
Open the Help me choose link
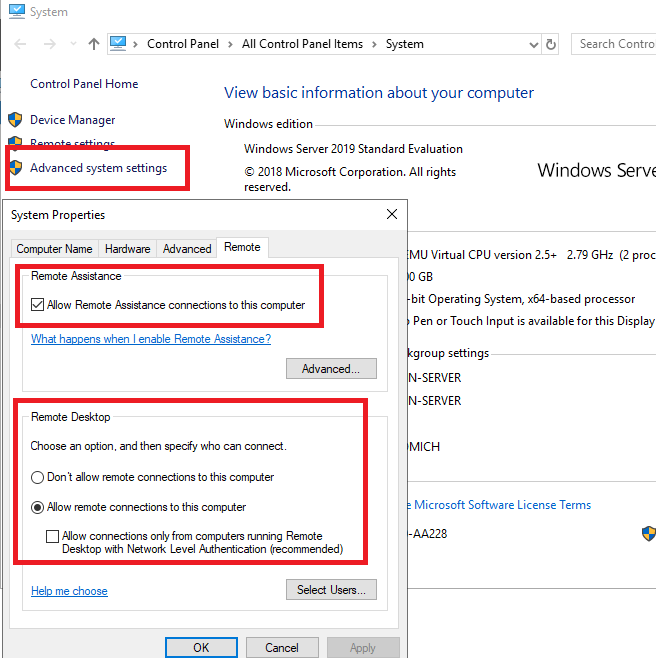pos(69,591)
